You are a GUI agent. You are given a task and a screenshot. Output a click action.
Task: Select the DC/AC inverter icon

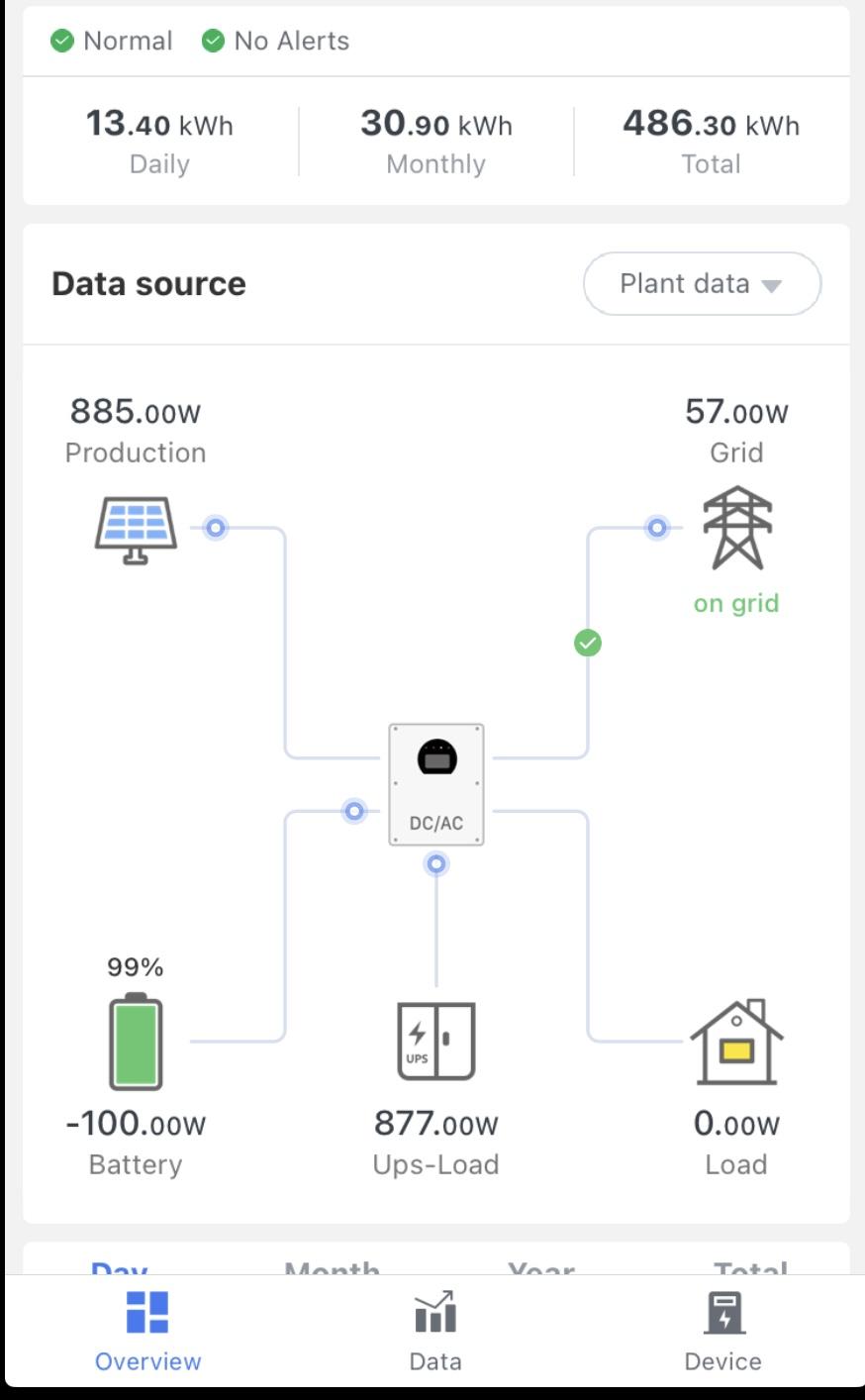[436, 784]
